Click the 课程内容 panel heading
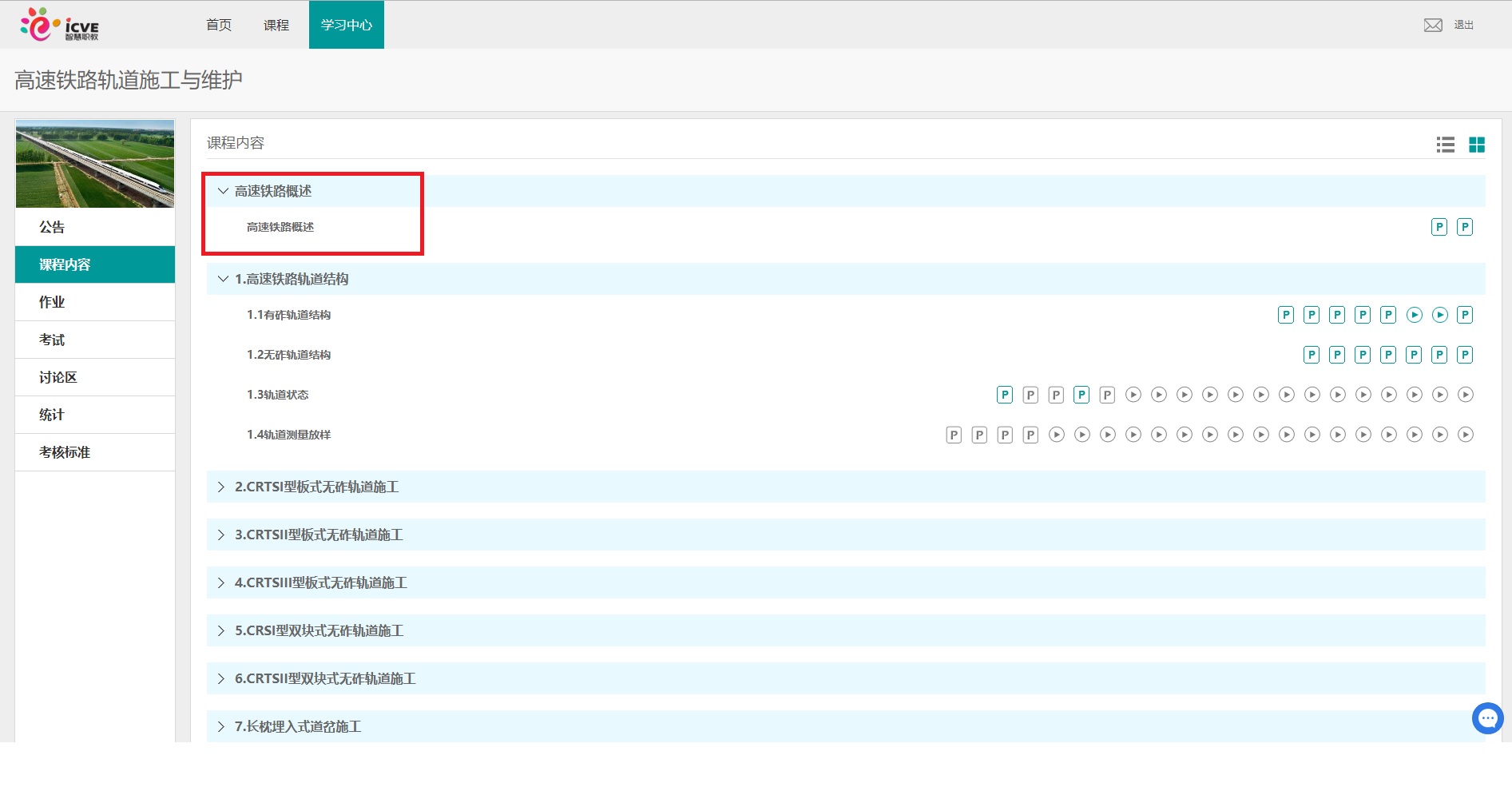The width and height of the screenshot is (1512, 799). click(x=236, y=143)
